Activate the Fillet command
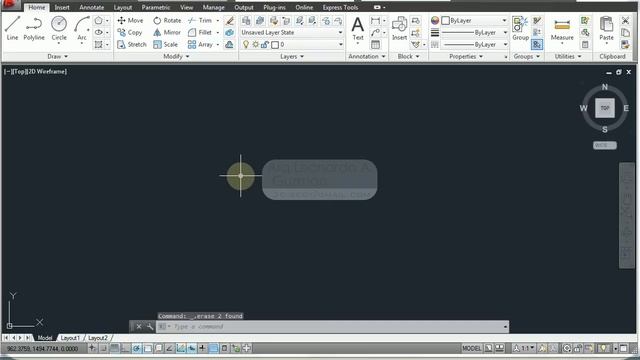Viewport: 640px width, 360px height. 200,32
